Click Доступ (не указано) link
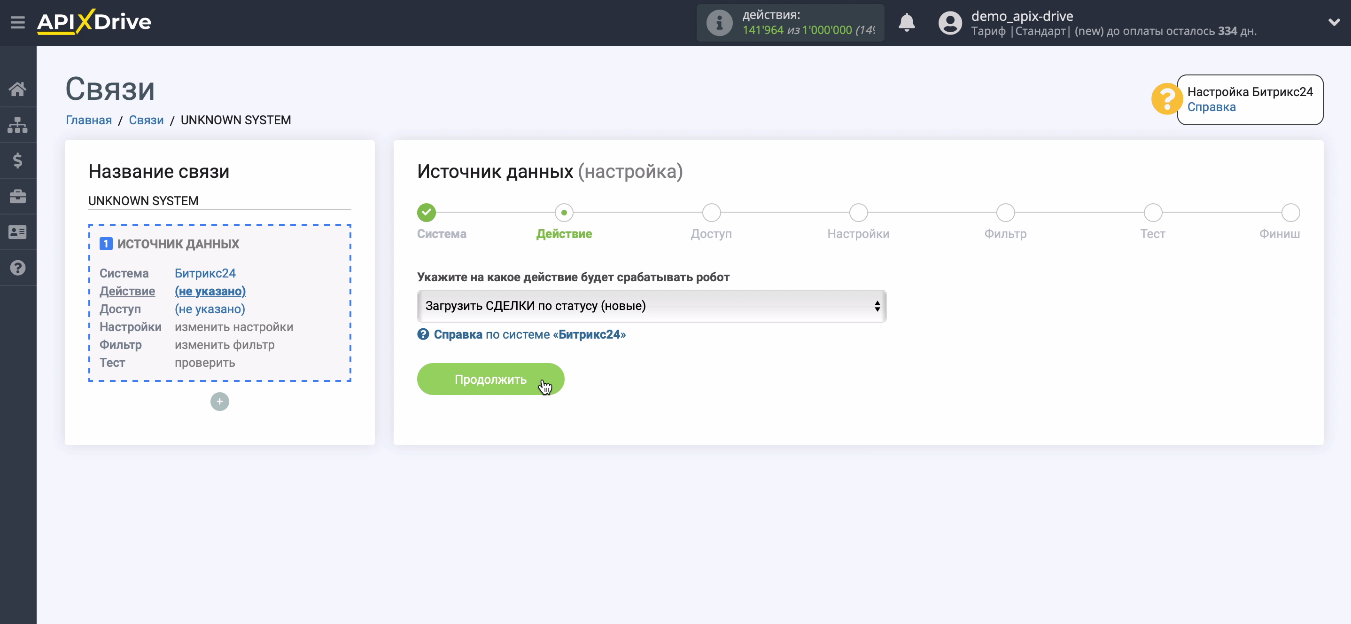The image size is (1351, 624). click(210, 309)
